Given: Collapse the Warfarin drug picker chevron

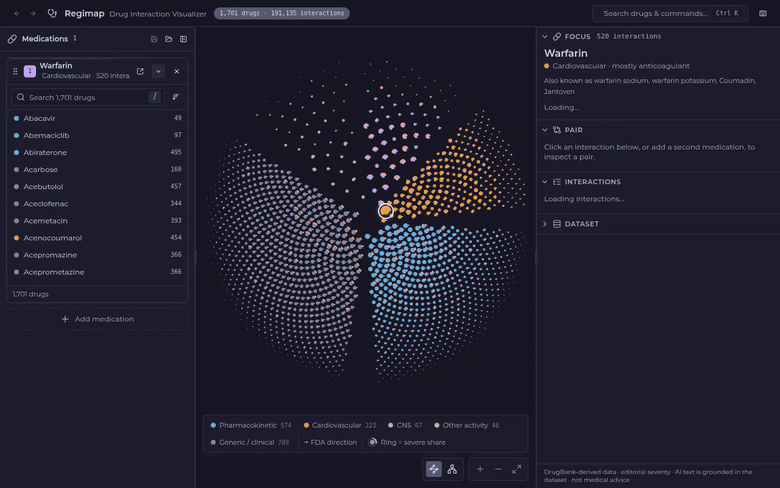Looking at the screenshot, I should click(x=158, y=71).
